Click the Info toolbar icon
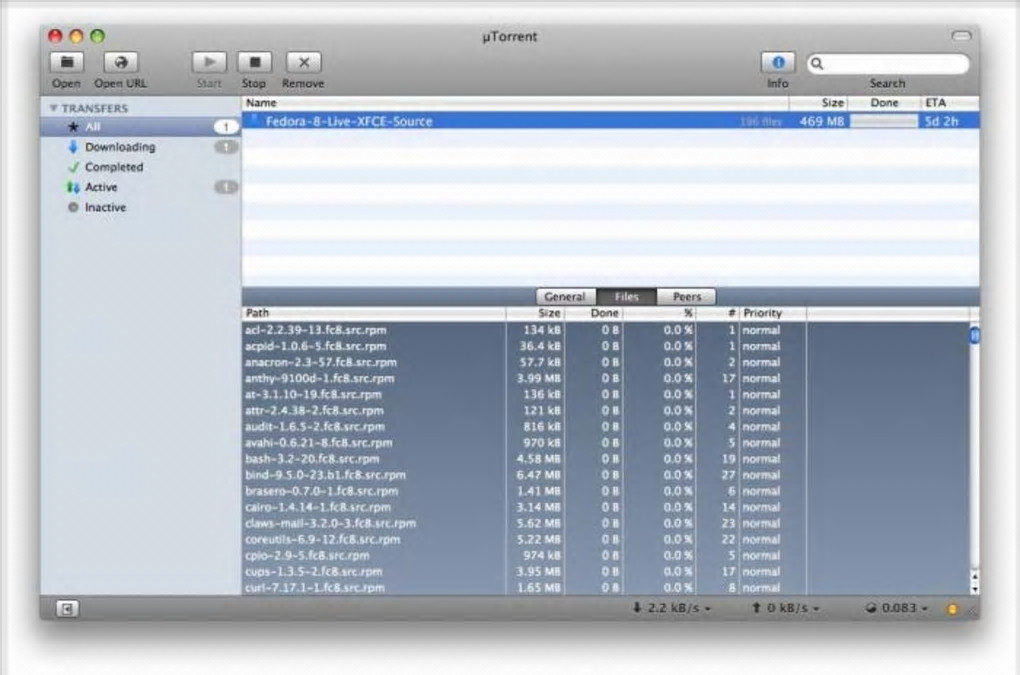This screenshot has width=1020, height=675. pyautogui.click(x=778, y=62)
